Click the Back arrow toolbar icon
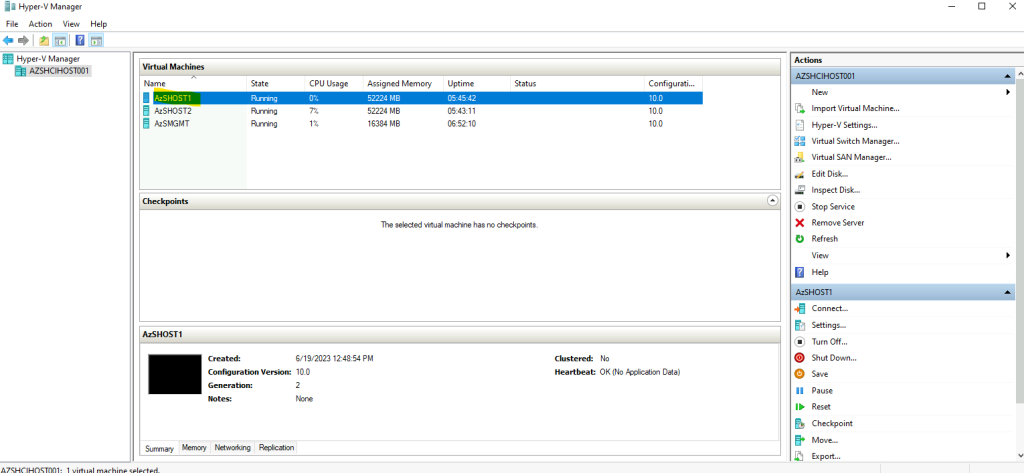The width and height of the screenshot is (1024, 473). click(x=8, y=41)
